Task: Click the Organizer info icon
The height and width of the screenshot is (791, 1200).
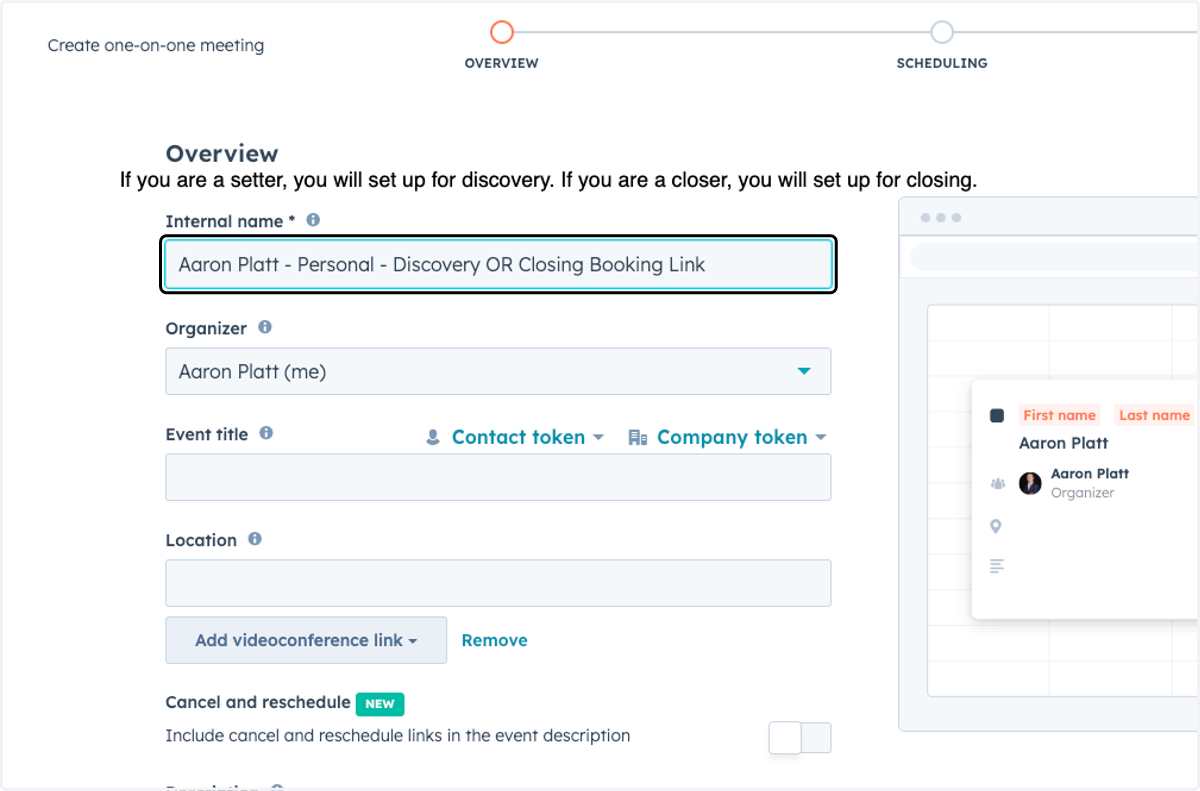Action: coord(265,327)
